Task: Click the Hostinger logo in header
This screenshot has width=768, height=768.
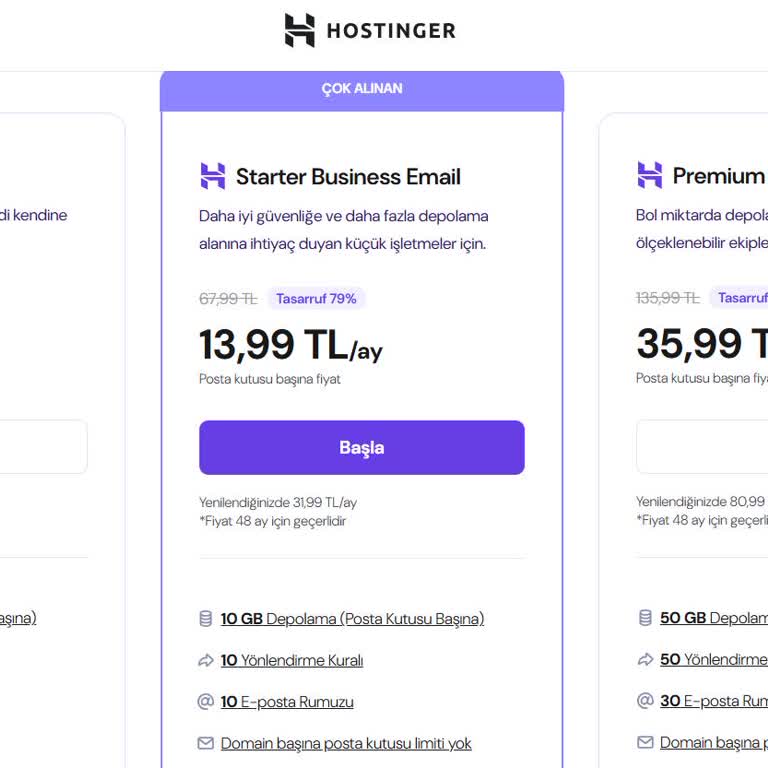Action: click(370, 30)
